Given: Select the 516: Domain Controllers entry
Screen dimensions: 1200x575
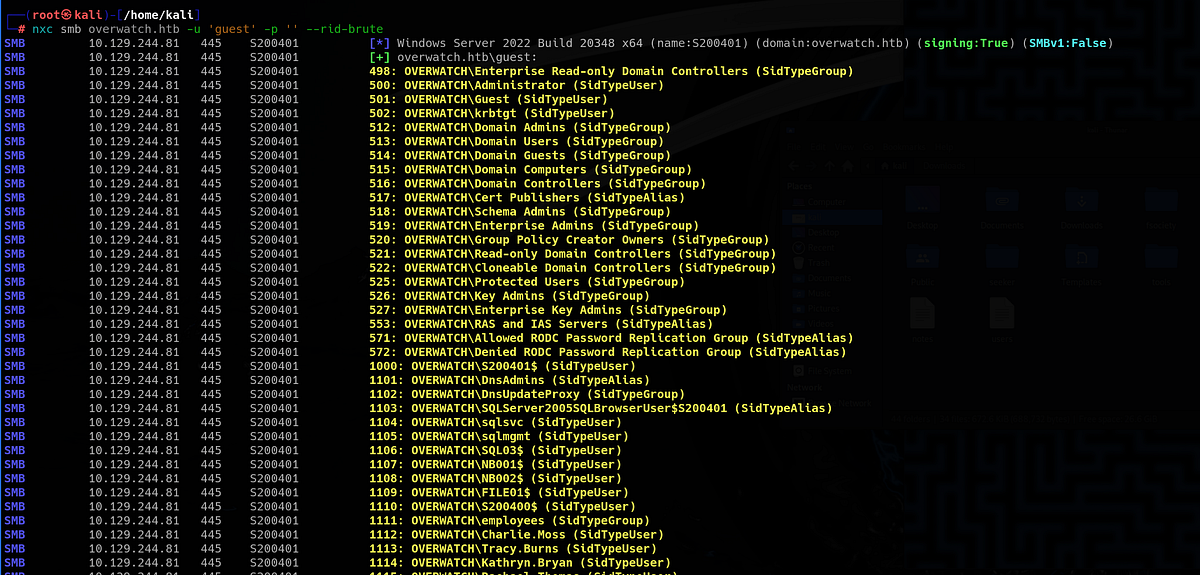Looking at the screenshot, I should point(537,184).
